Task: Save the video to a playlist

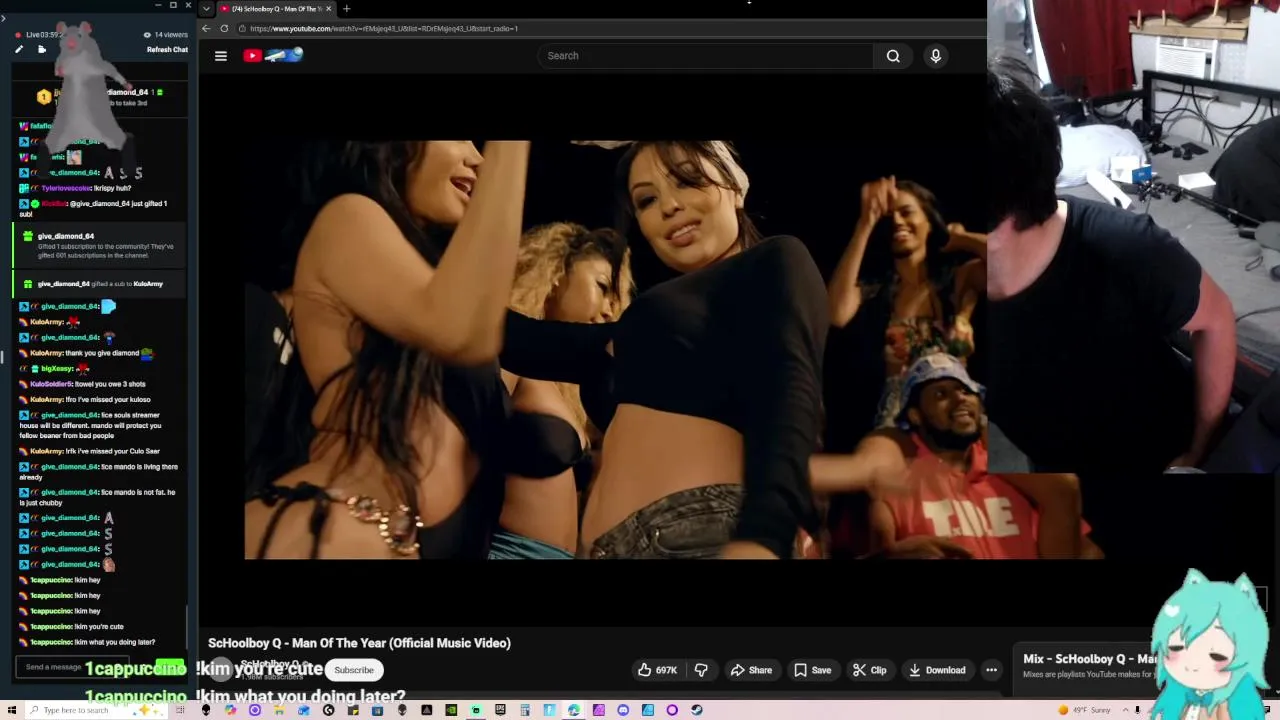Action: (x=812, y=670)
